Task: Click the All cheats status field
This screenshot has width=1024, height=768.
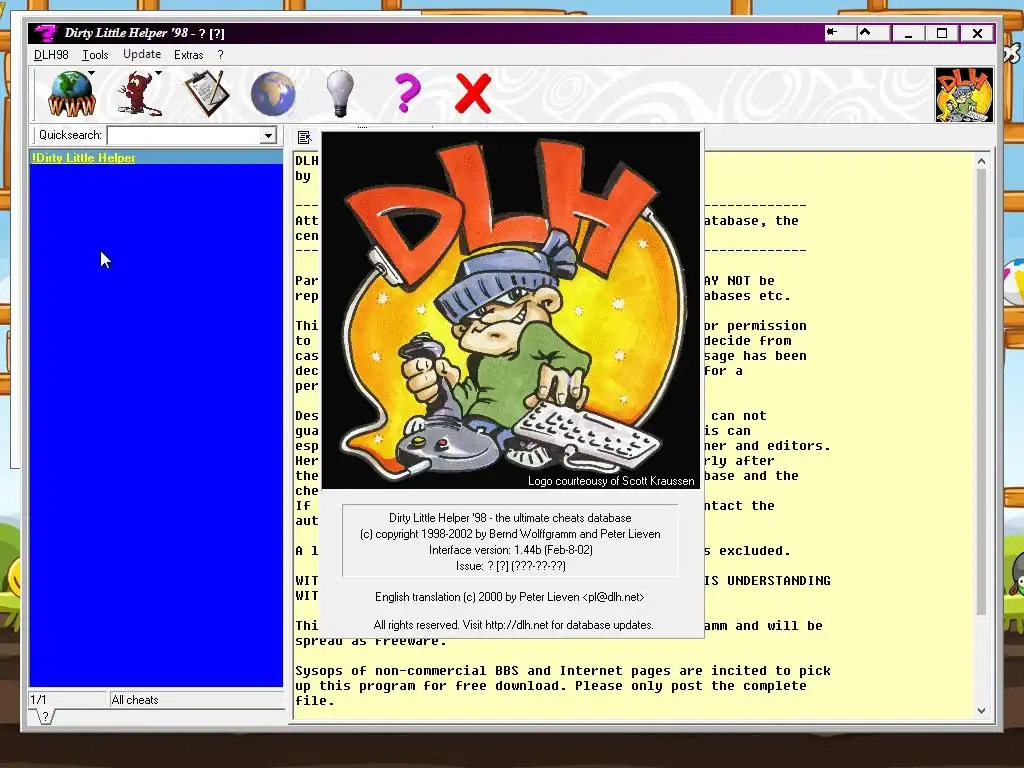Action: pos(196,699)
